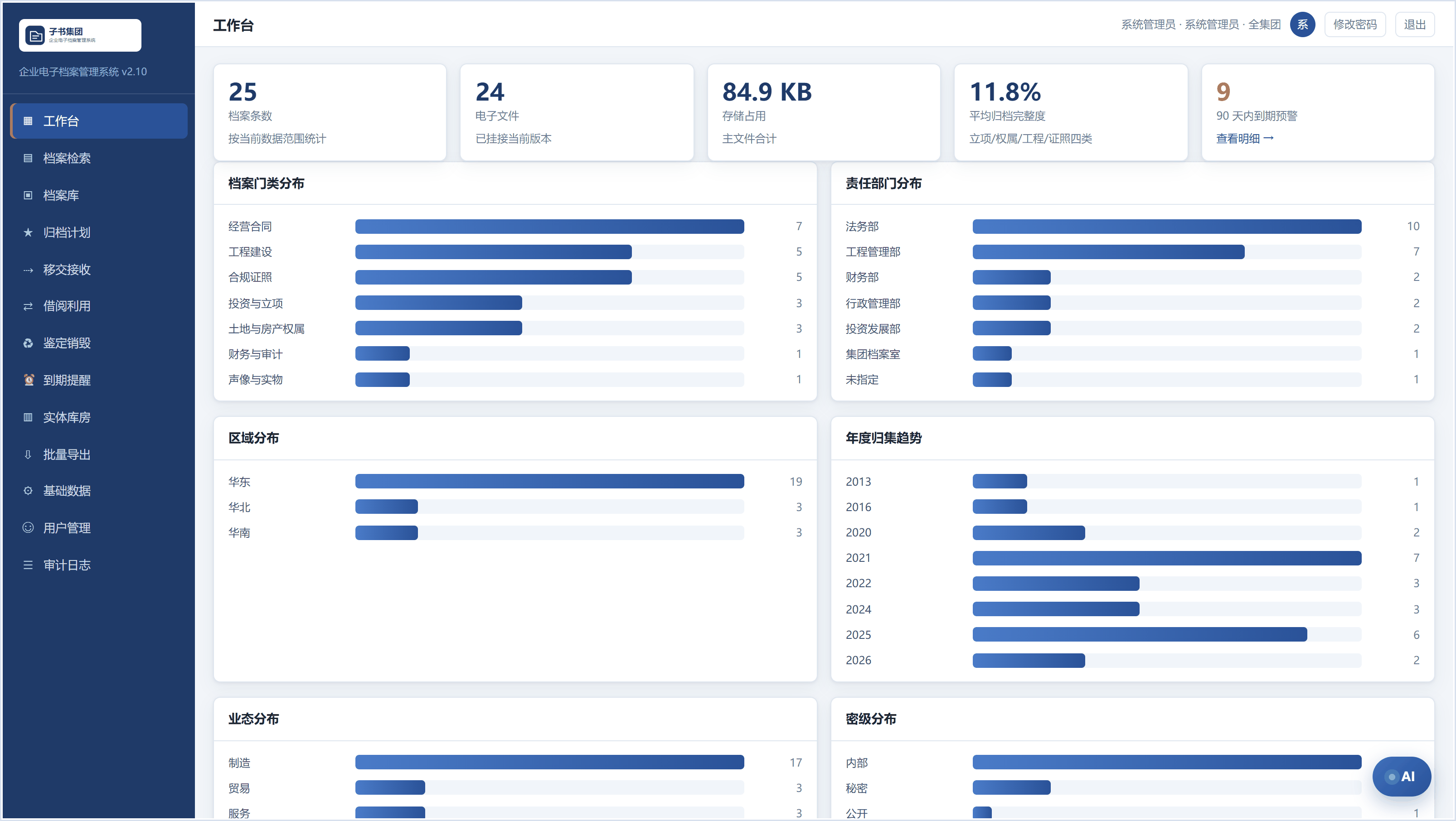Click the arrow icon beside 移交接收
Screen dimensions: 1456x821
[28, 270]
